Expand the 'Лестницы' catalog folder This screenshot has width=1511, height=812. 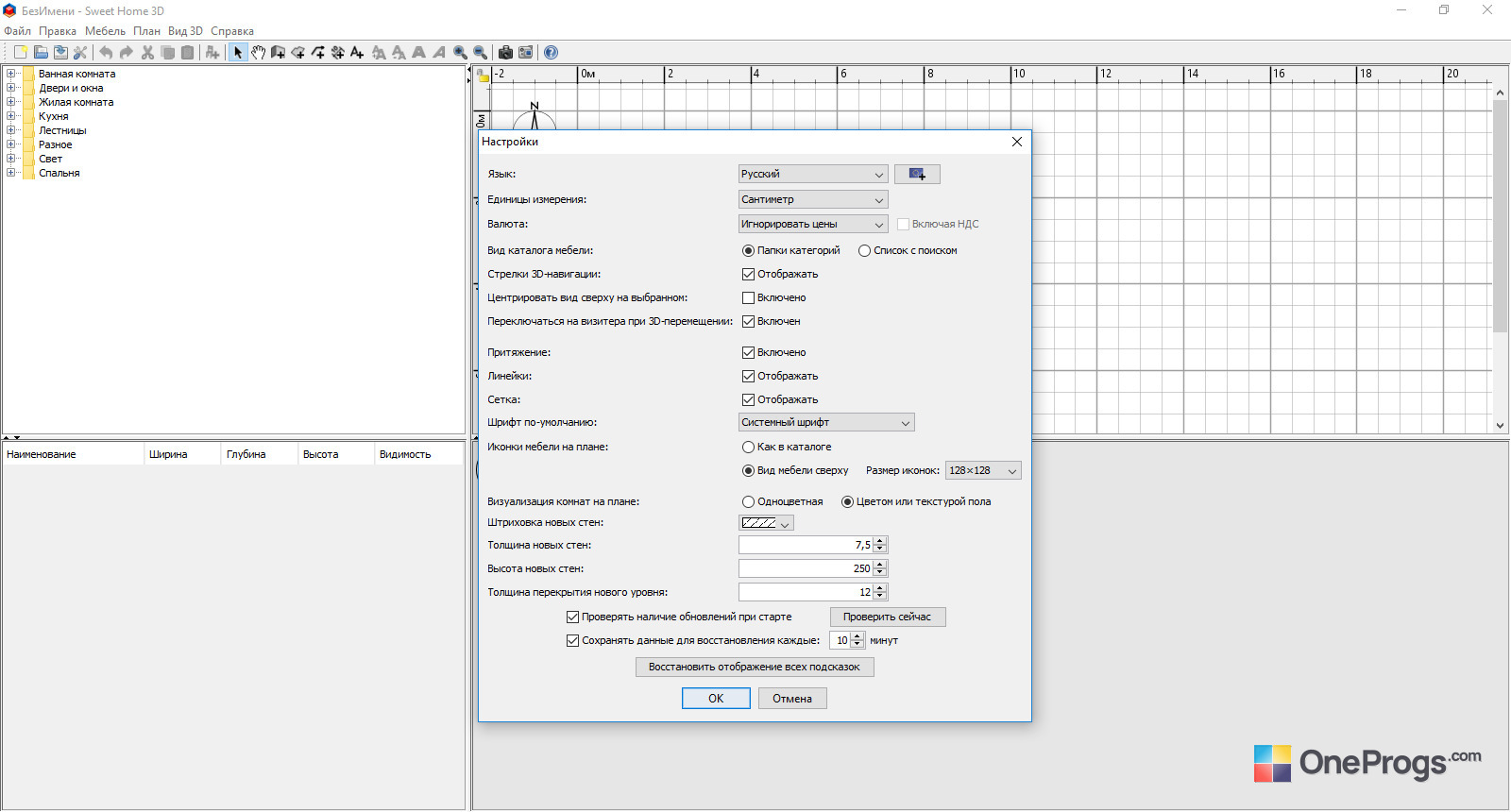[x=11, y=130]
